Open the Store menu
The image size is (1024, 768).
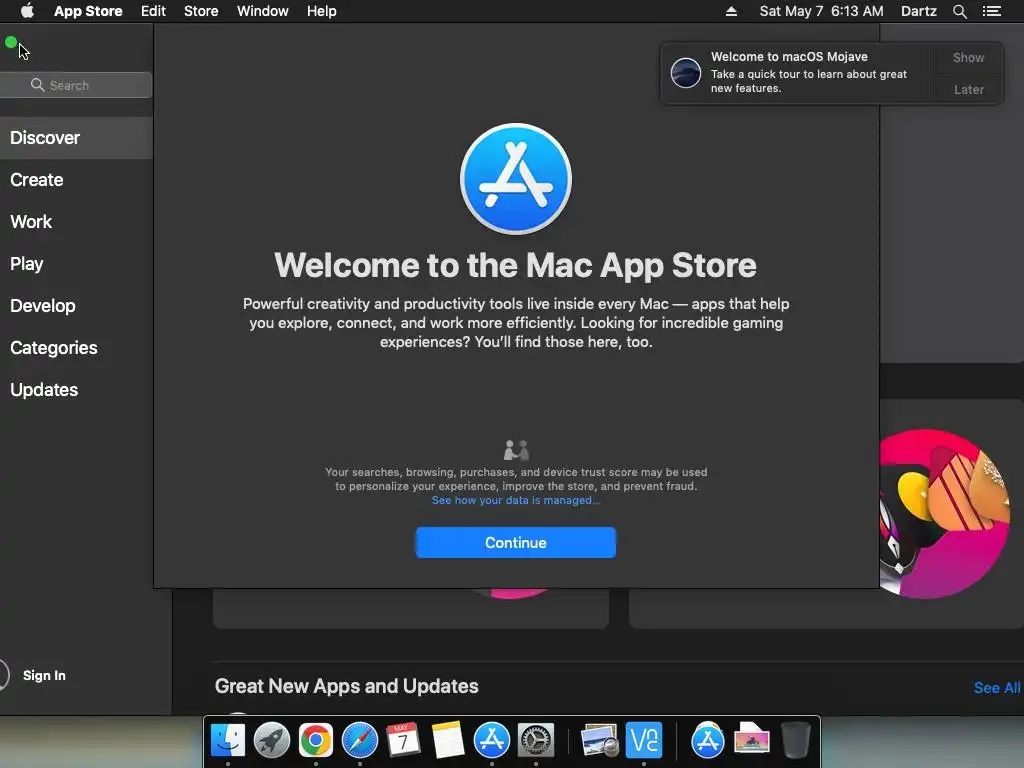(x=201, y=11)
